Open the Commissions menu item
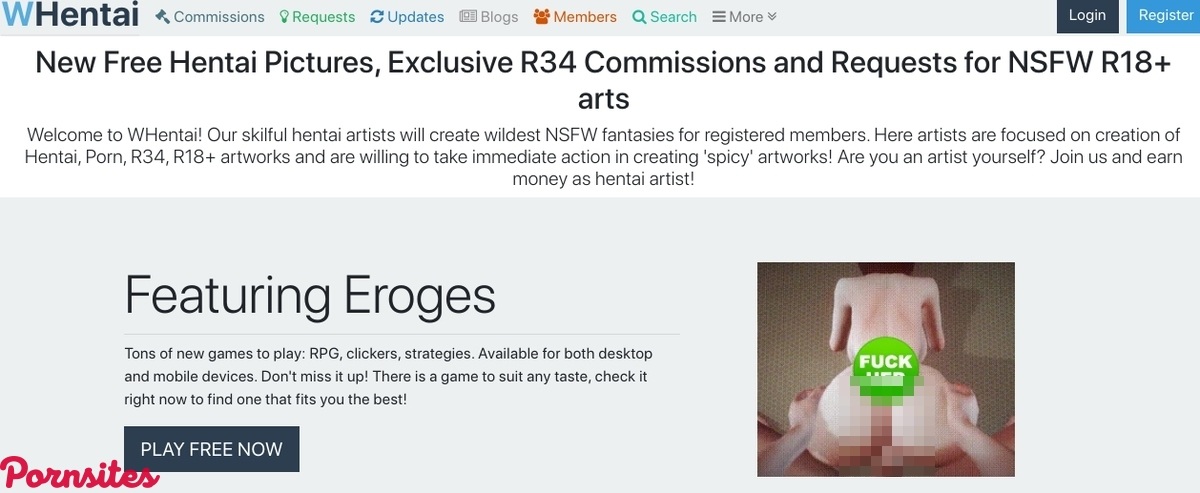This screenshot has height=493, width=1200. tap(219, 17)
